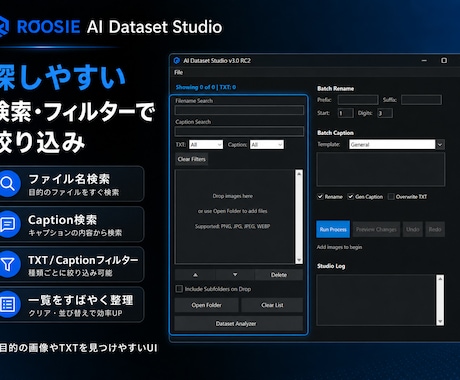Click the Start number field

346,113
